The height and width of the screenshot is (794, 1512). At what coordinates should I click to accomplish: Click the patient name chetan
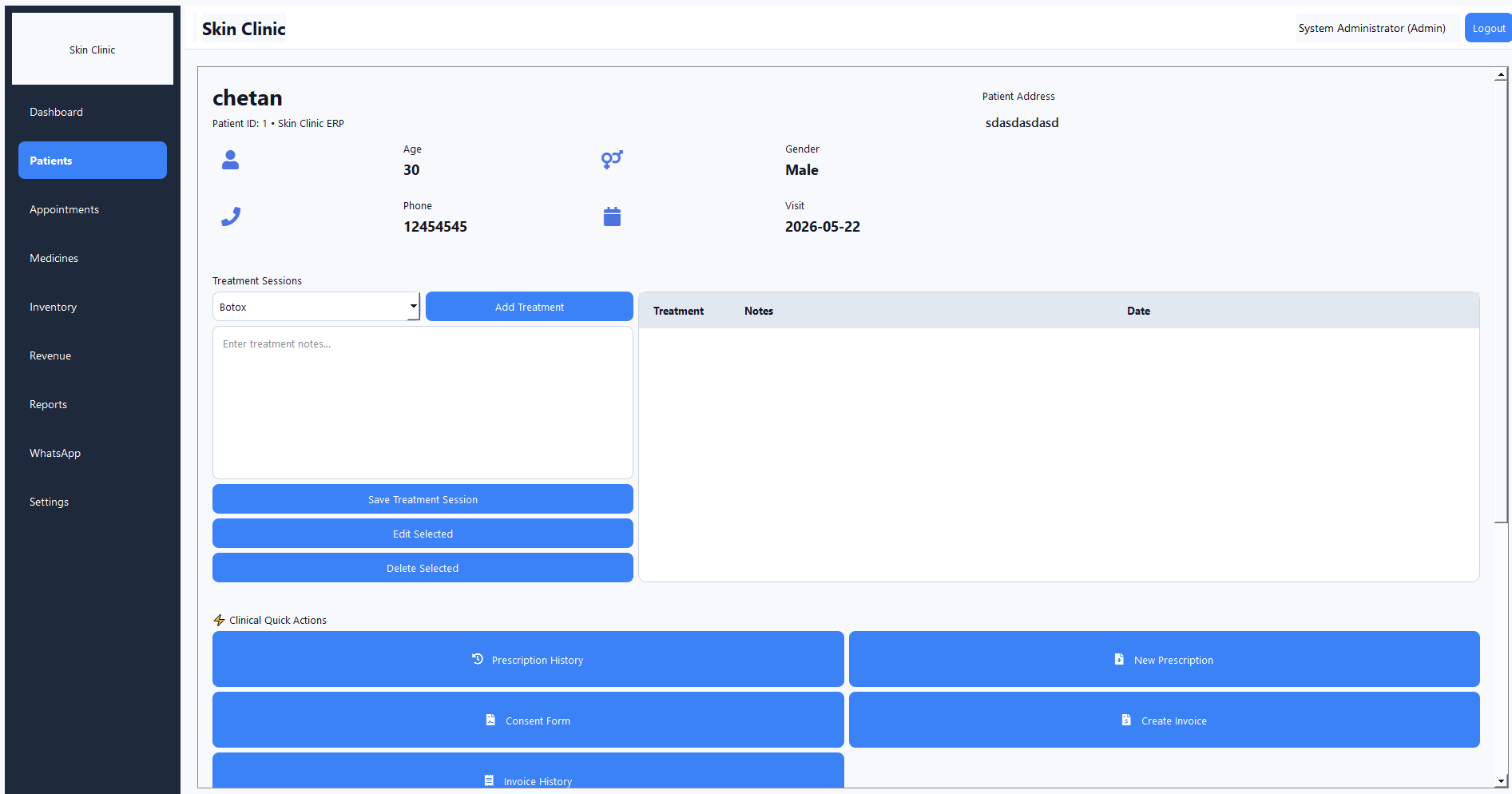click(248, 97)
